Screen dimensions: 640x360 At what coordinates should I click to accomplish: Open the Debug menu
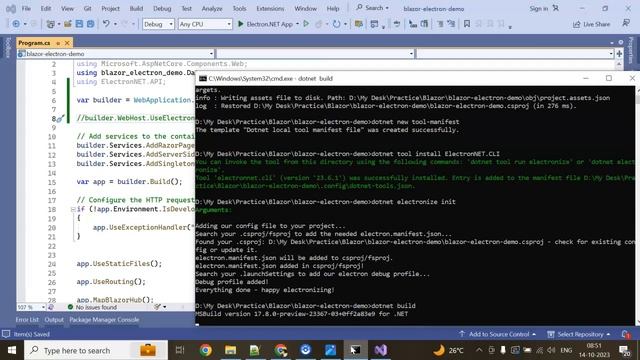tap(162, 8)
